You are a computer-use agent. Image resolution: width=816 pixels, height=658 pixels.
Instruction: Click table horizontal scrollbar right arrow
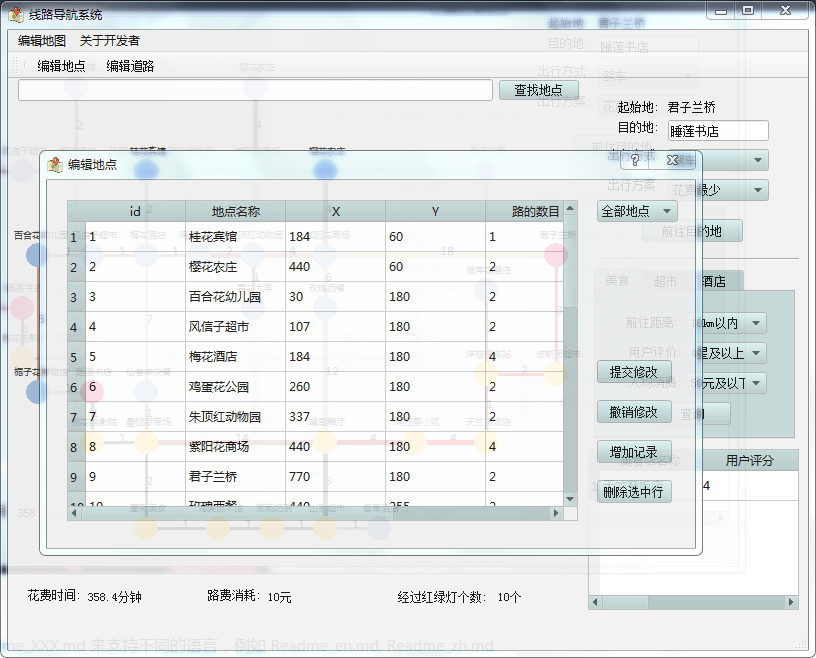[x=556, y=513]
